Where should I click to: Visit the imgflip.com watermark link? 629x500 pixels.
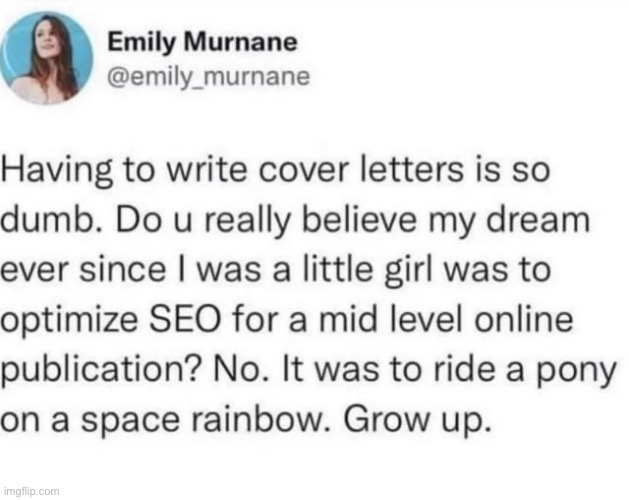pos(31,491)
